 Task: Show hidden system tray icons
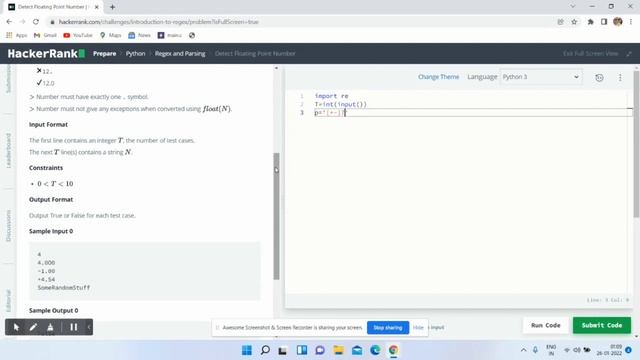pos(523,350)
